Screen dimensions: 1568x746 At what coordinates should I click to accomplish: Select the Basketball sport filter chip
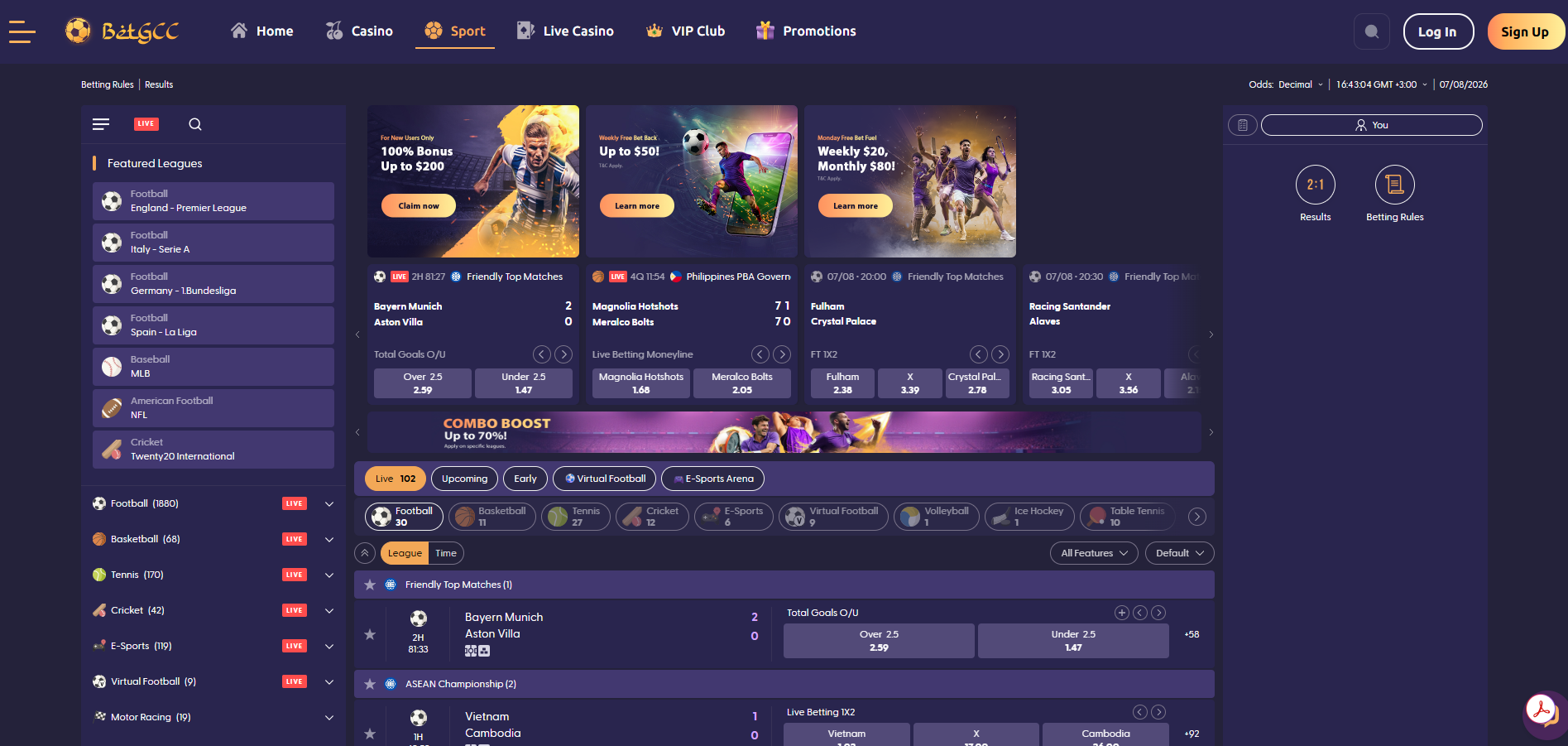[492, 517]
